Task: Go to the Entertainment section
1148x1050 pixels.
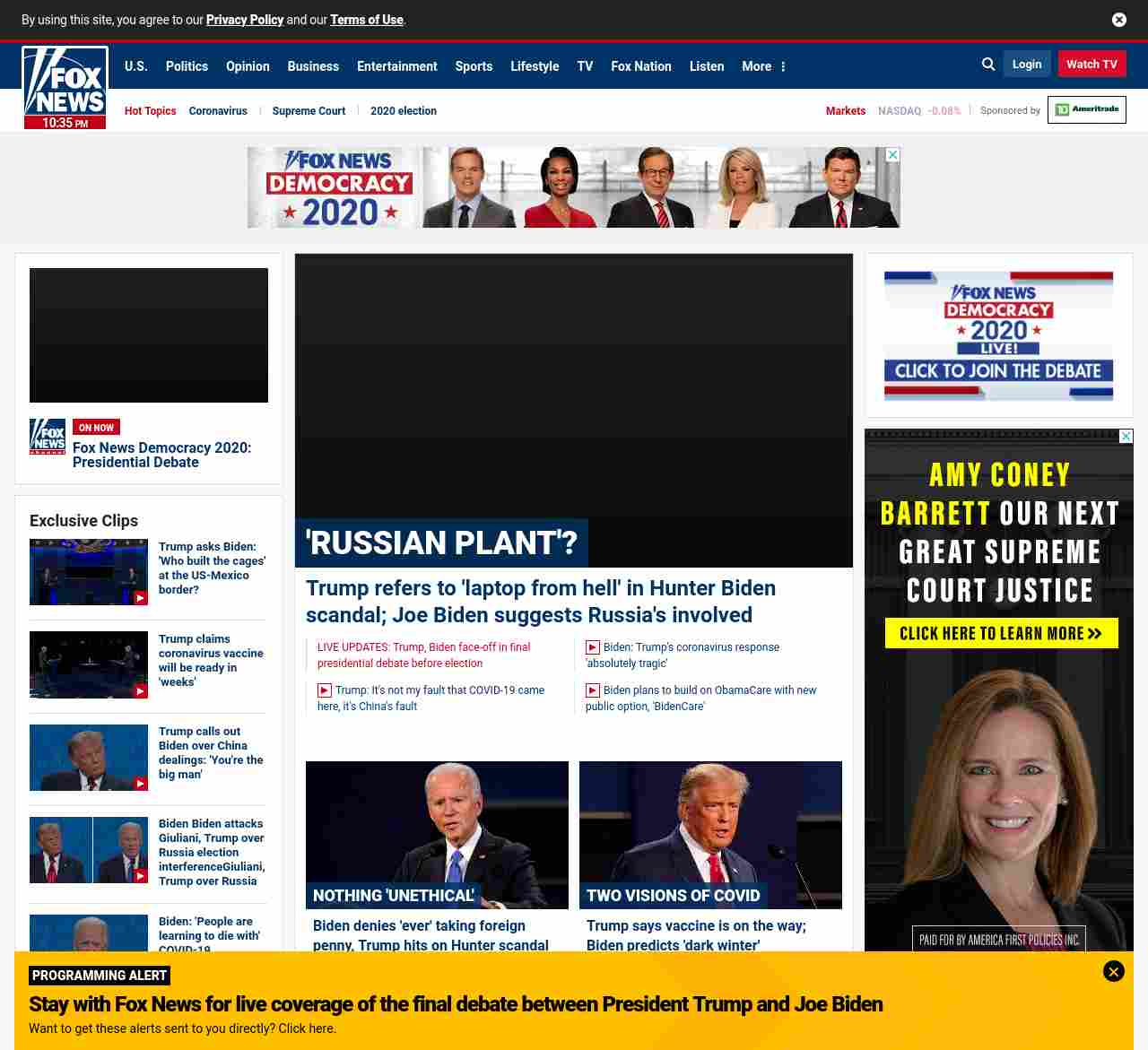Action: pyautogui.click(x=396, y=66)
